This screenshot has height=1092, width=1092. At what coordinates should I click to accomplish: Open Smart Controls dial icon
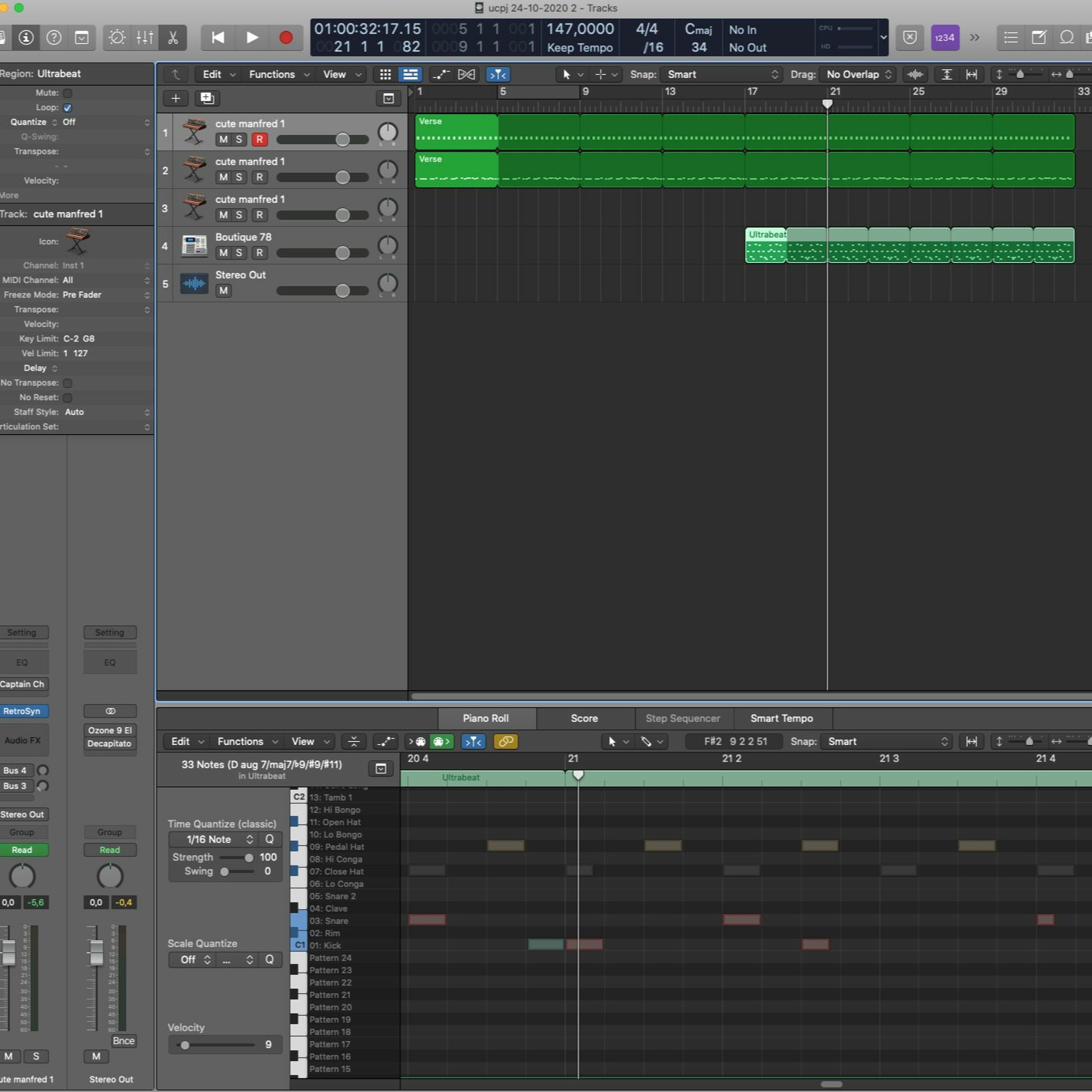(117, 38)
